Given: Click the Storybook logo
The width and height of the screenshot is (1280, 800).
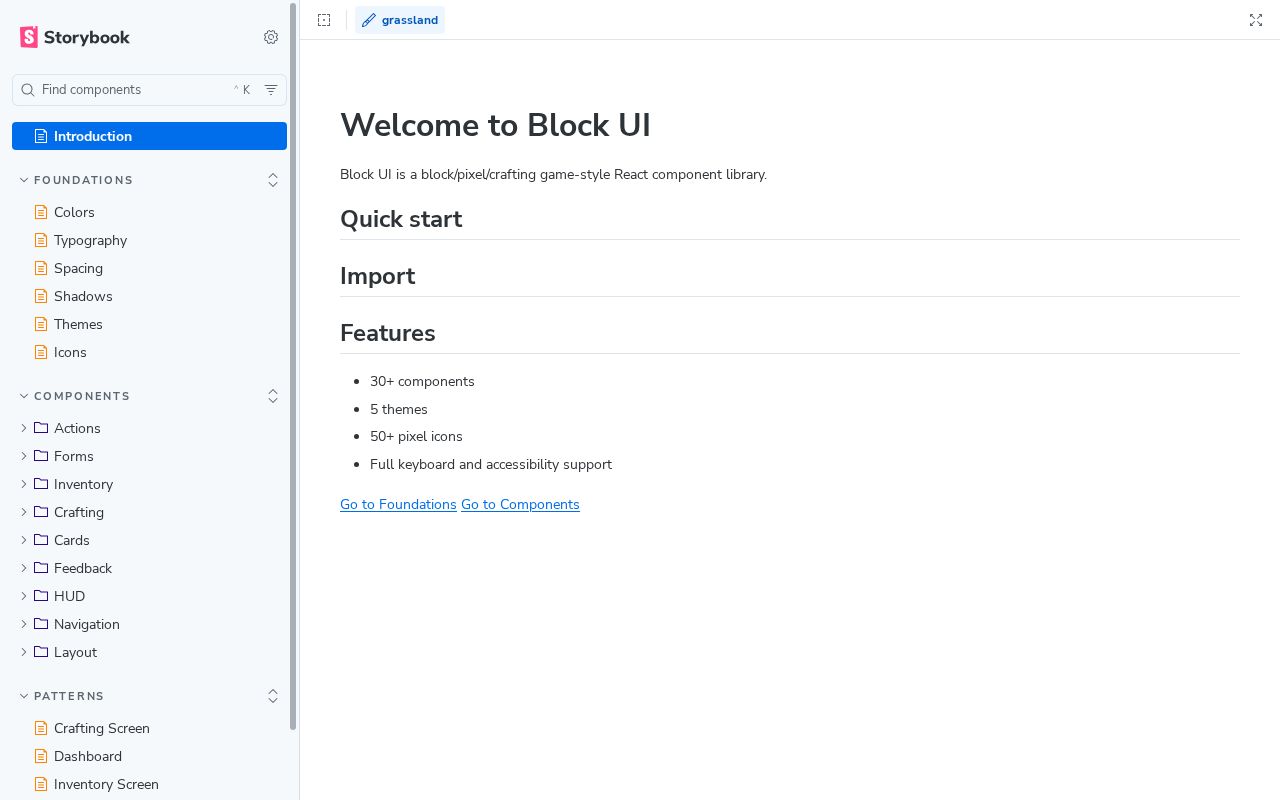Looking at the screenshot, I should coord(75,37).
